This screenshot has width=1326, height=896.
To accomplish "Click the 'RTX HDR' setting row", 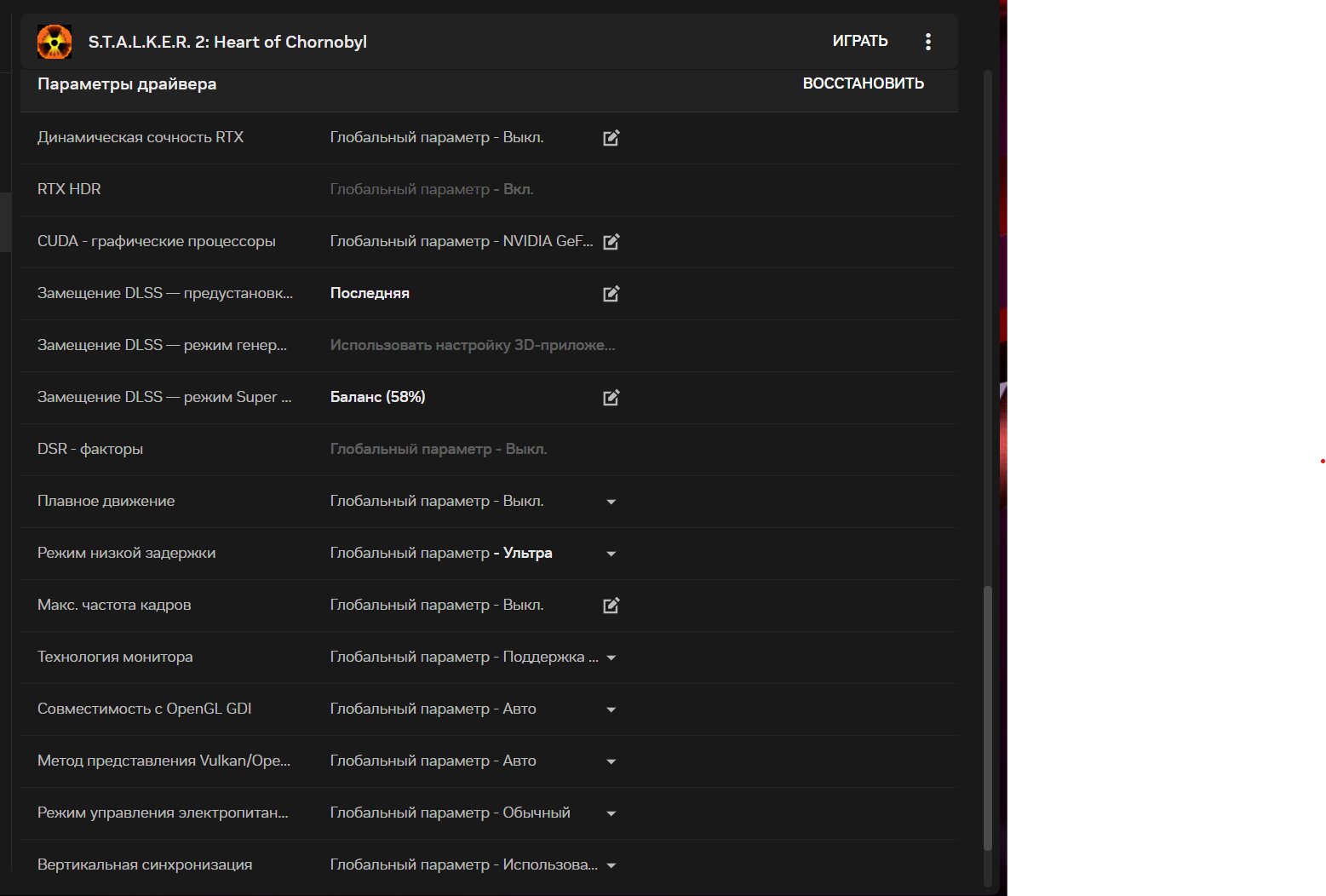I will (69, 189).
